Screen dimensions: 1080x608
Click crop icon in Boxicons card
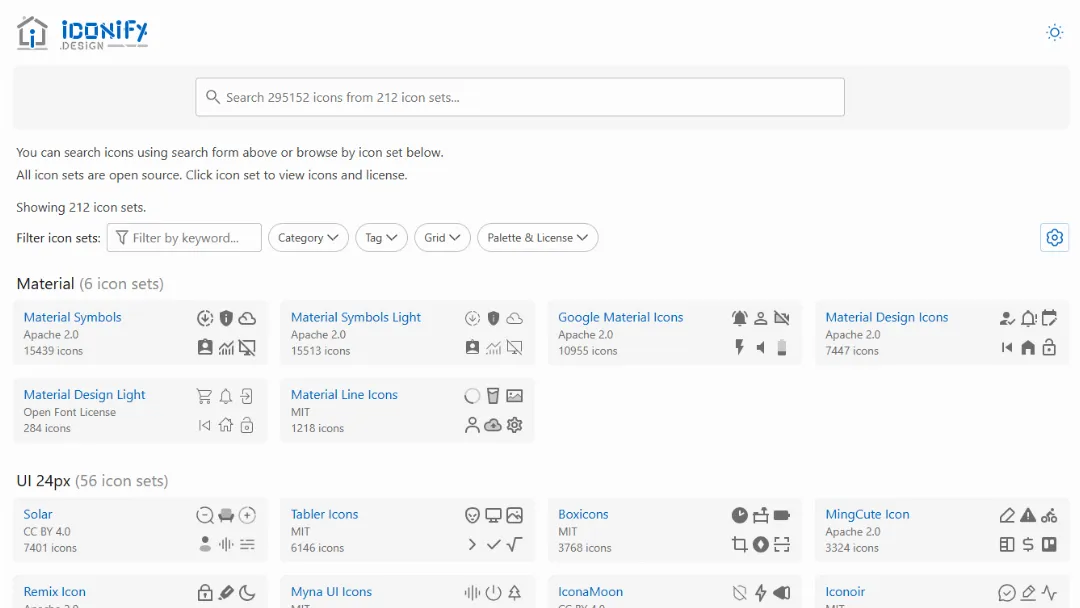(x=739, y=545)
